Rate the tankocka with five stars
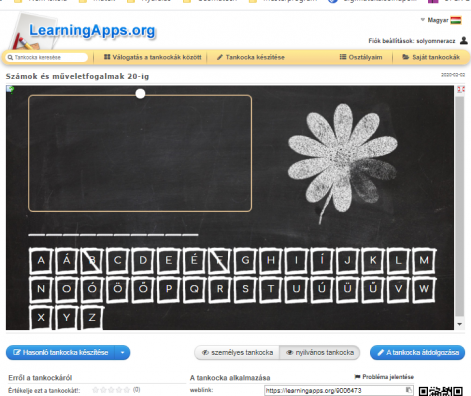Screen dimensions: 471x396 [x=126, y=390]
